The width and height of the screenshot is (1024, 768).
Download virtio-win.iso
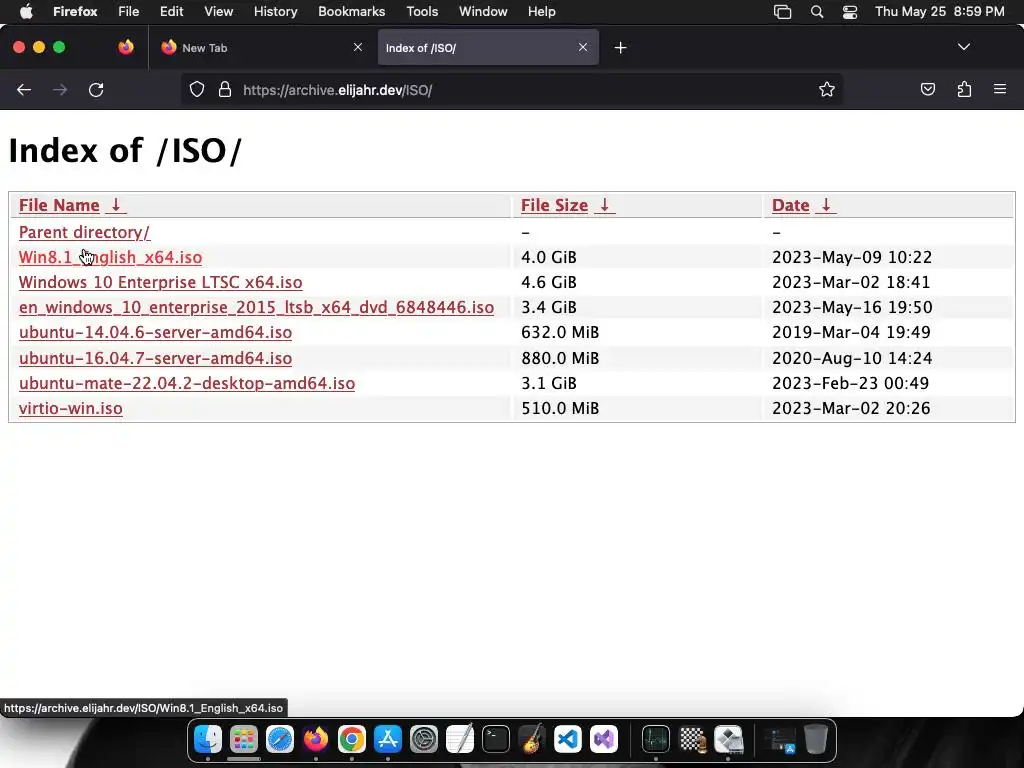(x=71, y=408)
